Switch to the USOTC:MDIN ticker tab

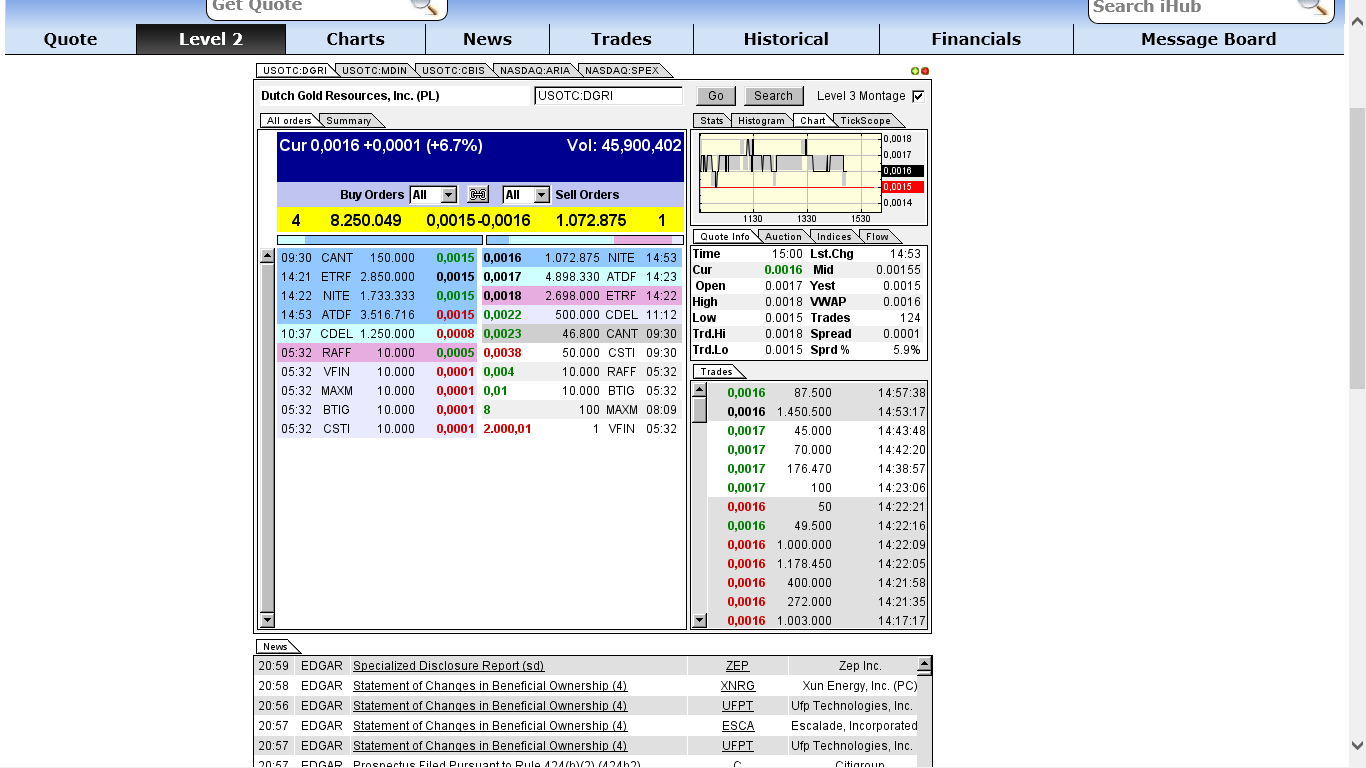(373, 71)
